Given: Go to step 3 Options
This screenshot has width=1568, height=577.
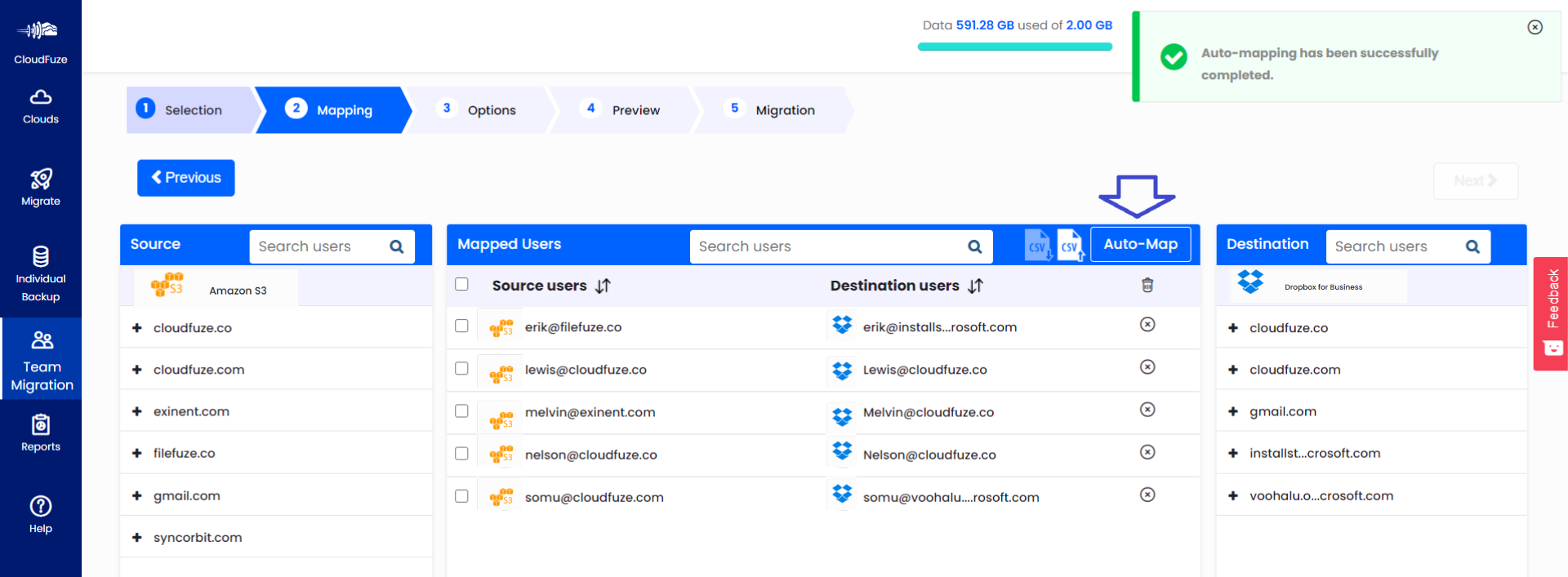Looking at the screenshot, I should click(481, 109).
